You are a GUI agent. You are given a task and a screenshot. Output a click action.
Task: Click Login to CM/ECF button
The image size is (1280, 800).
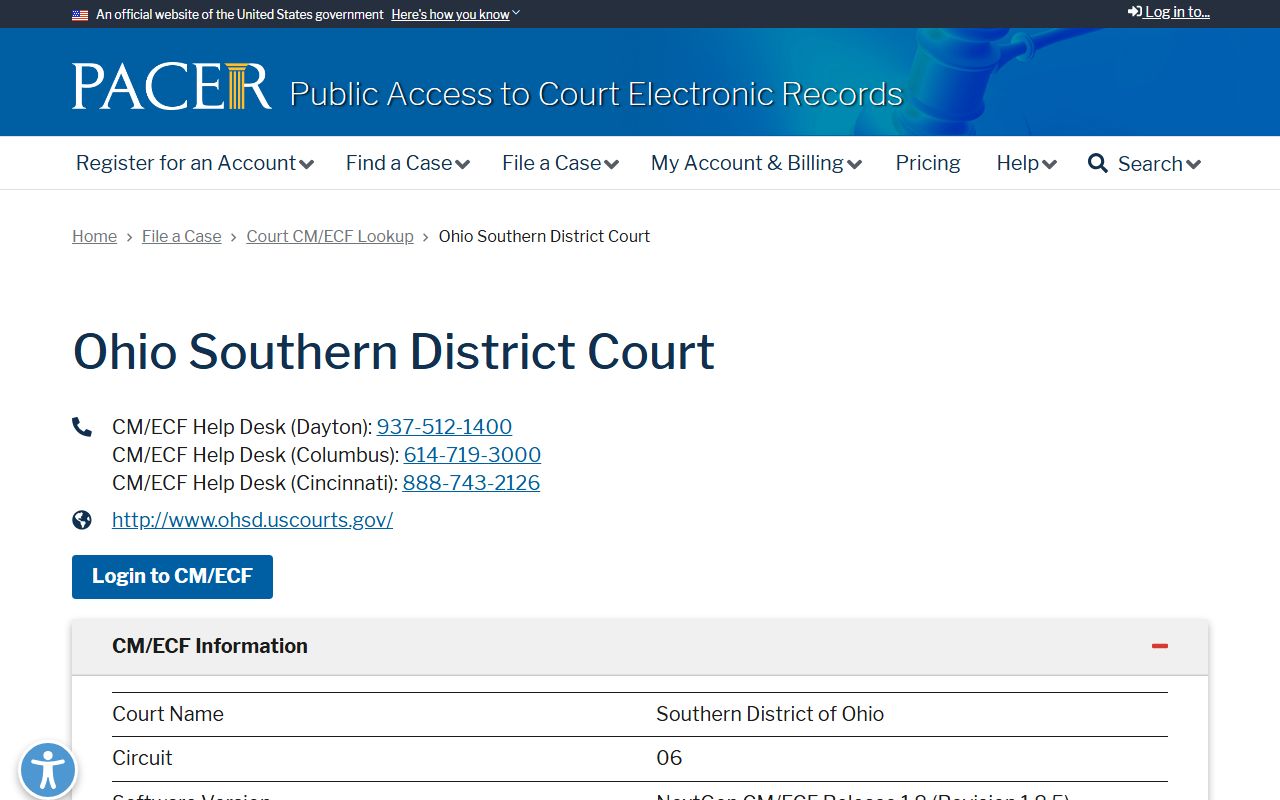click(172, 577)
